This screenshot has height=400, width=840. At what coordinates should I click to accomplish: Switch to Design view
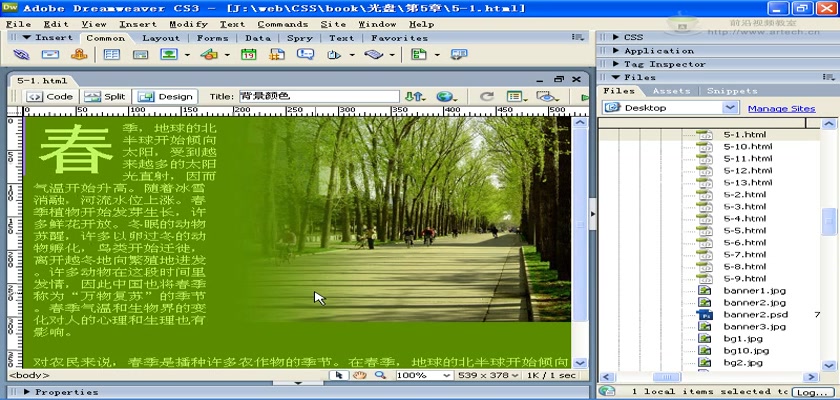pos(165,97)
